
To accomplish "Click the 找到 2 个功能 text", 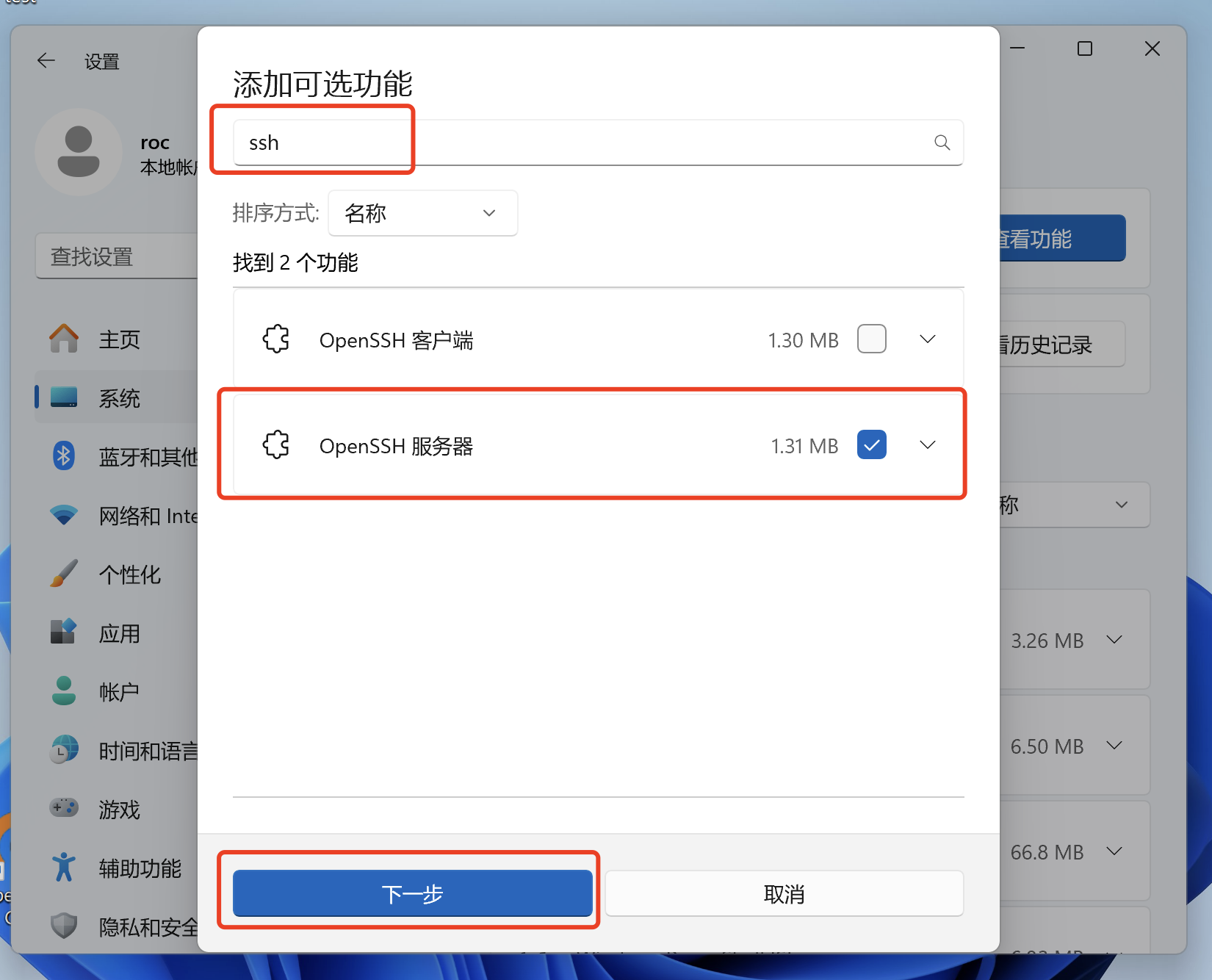I will [x=295, y=262].
